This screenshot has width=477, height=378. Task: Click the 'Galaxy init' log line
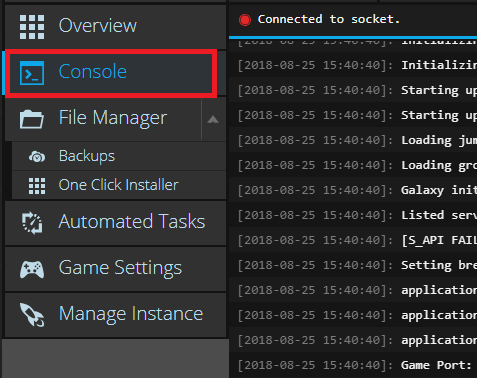(353, 190)
